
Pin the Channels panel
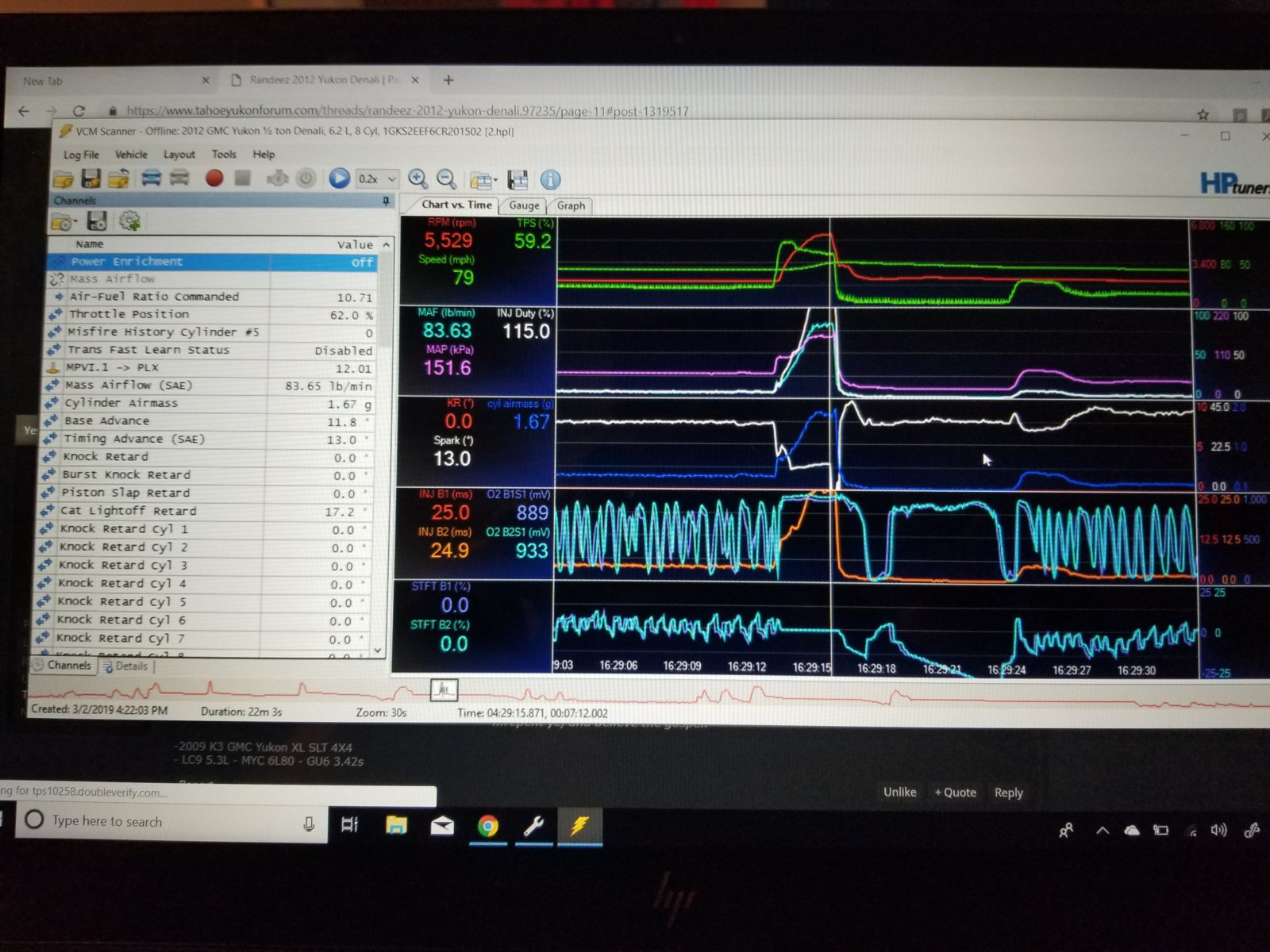point(386,202)
